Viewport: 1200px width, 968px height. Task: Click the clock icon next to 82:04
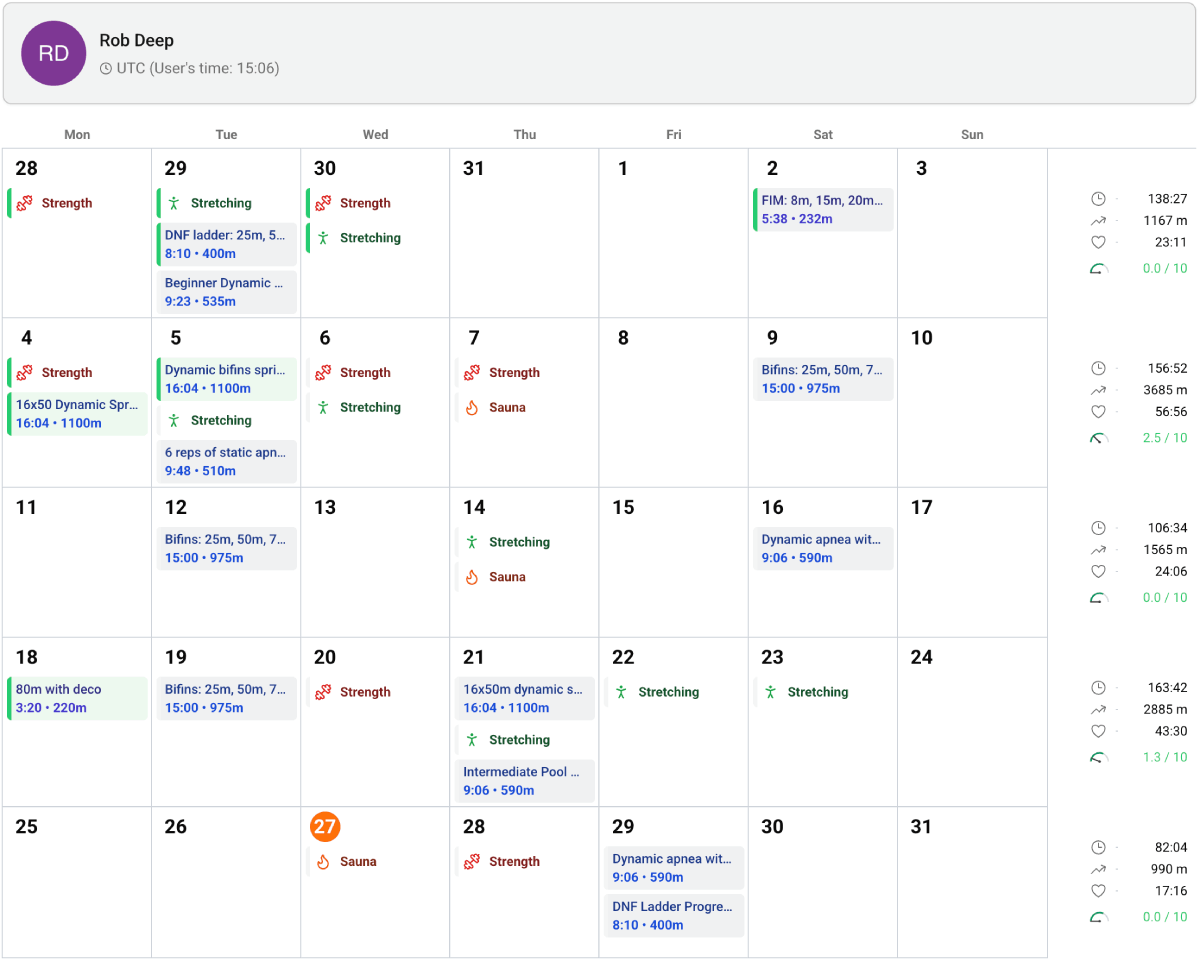(x=1098, y=847)
